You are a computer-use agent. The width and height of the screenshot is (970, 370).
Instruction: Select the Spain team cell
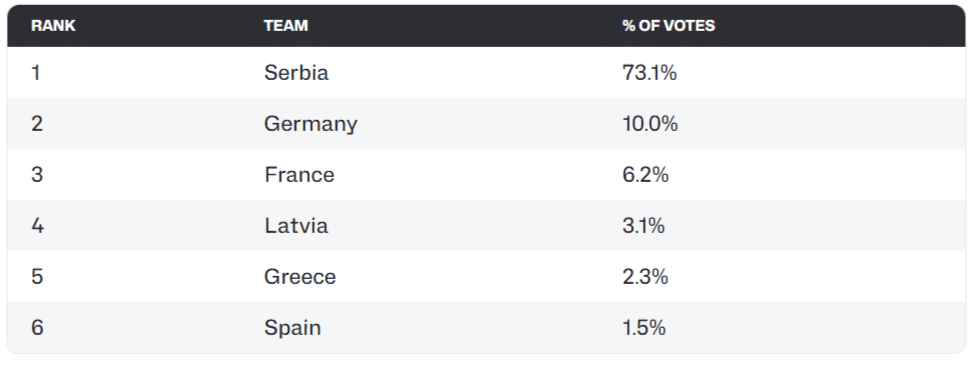tap(293, 328)
